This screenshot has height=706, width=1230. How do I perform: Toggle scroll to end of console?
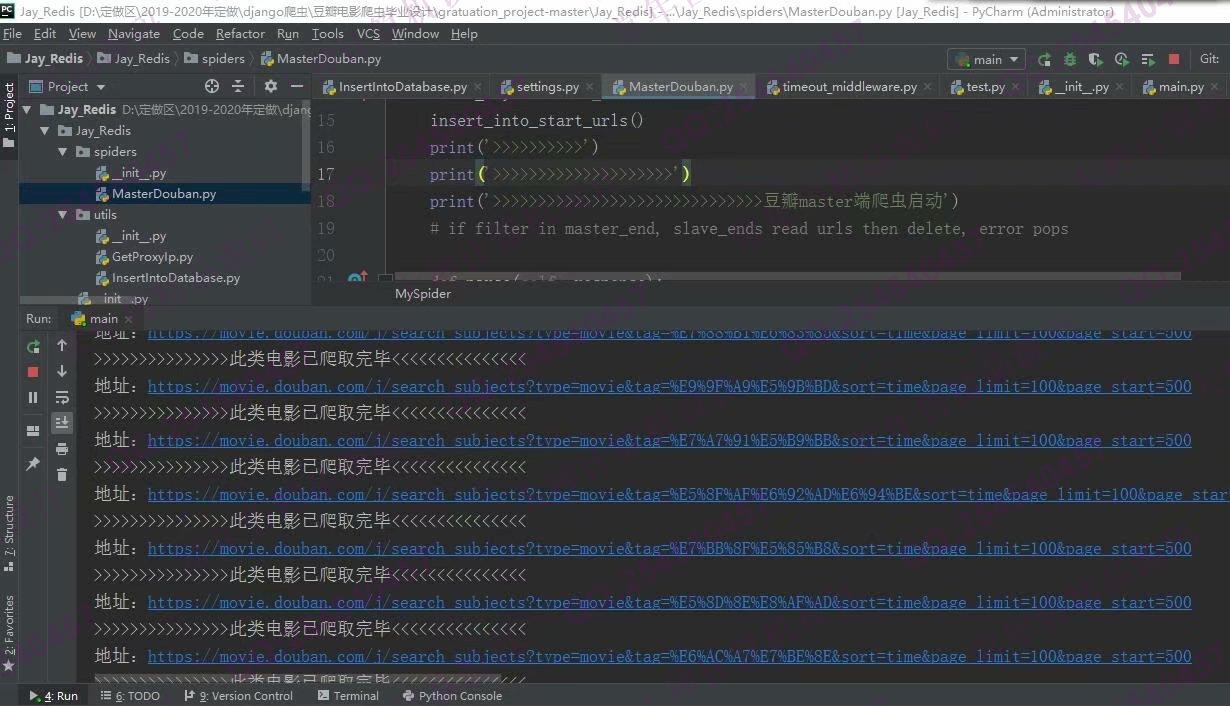(62, 423)
